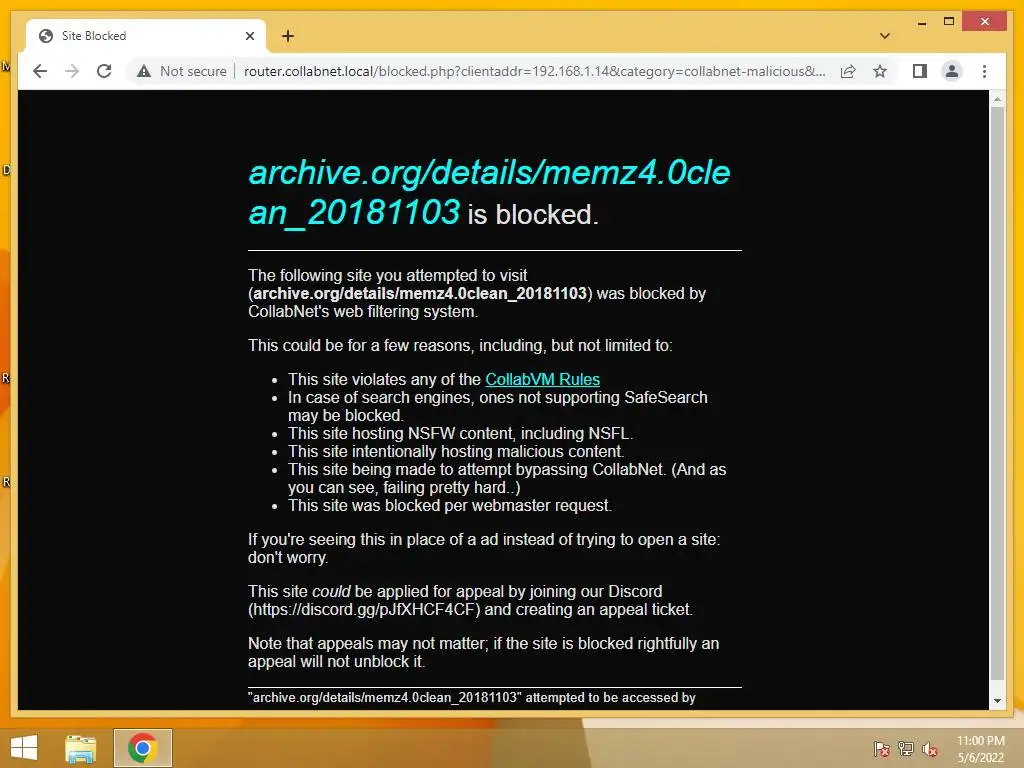Open the Windows Start menu

(24, 748)
